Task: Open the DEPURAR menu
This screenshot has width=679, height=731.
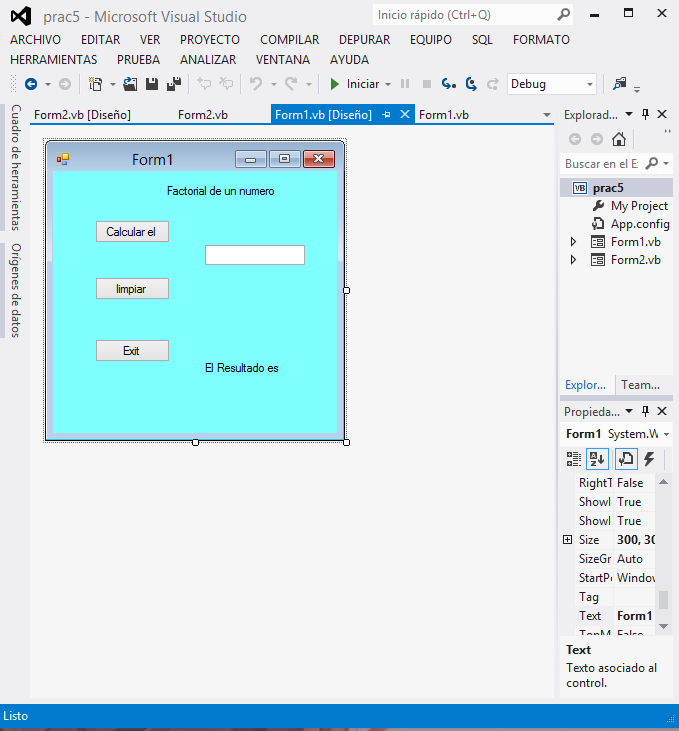Action: click(x=365, y=40)
